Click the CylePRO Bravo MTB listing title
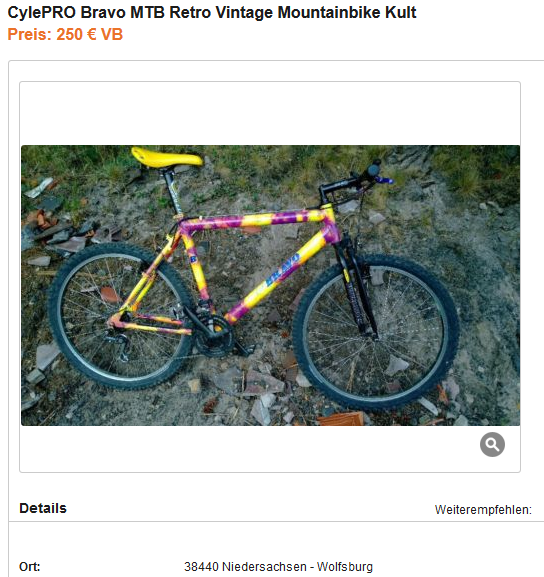 coord(212,12)
